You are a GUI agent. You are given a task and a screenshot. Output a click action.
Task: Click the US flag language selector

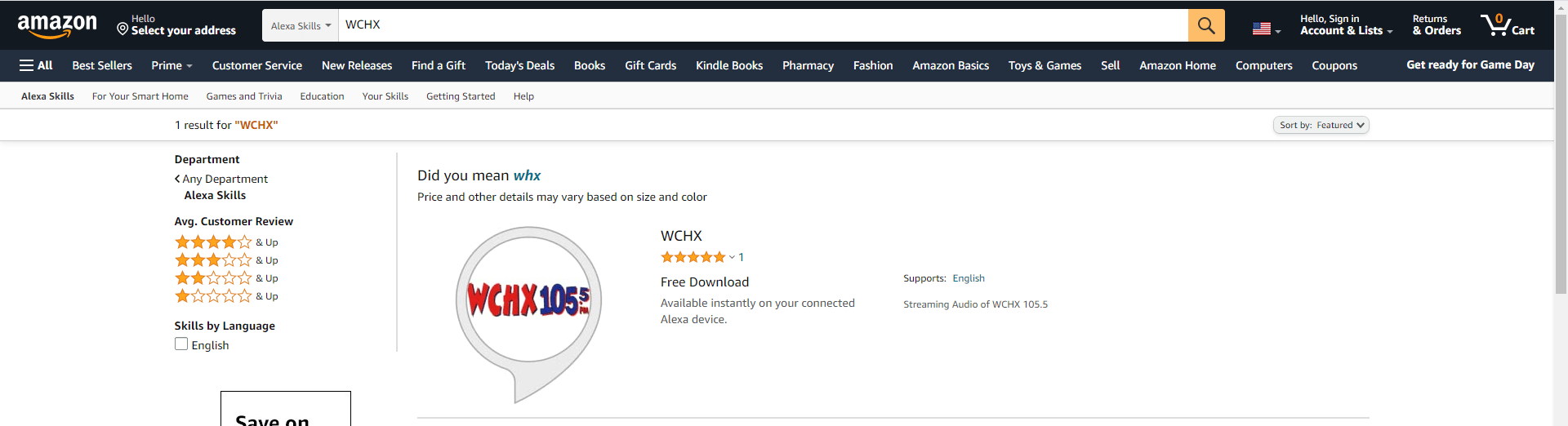pos(1266,29)
